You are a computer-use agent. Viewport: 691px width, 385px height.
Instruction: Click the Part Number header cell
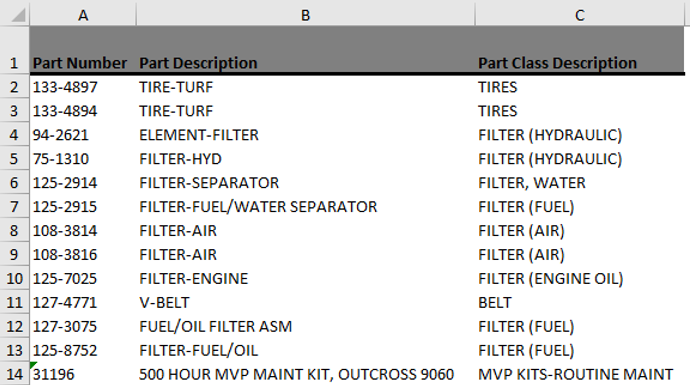click(x=83, y=51)
